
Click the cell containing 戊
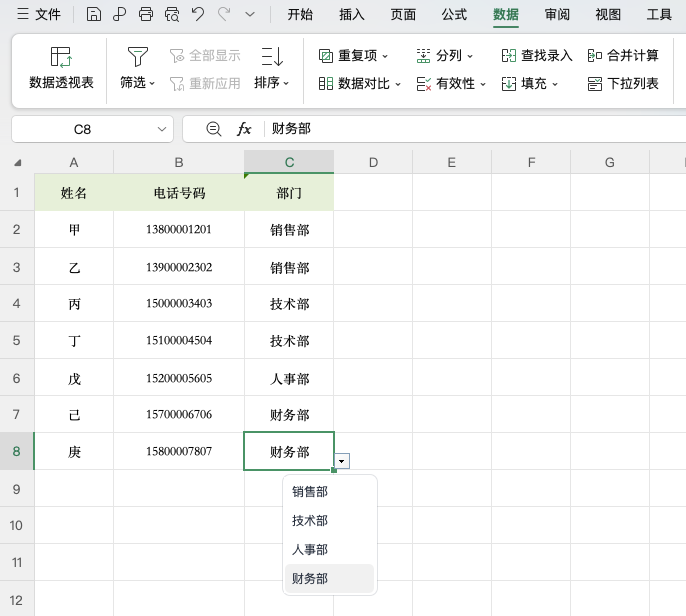click(74, 378)
